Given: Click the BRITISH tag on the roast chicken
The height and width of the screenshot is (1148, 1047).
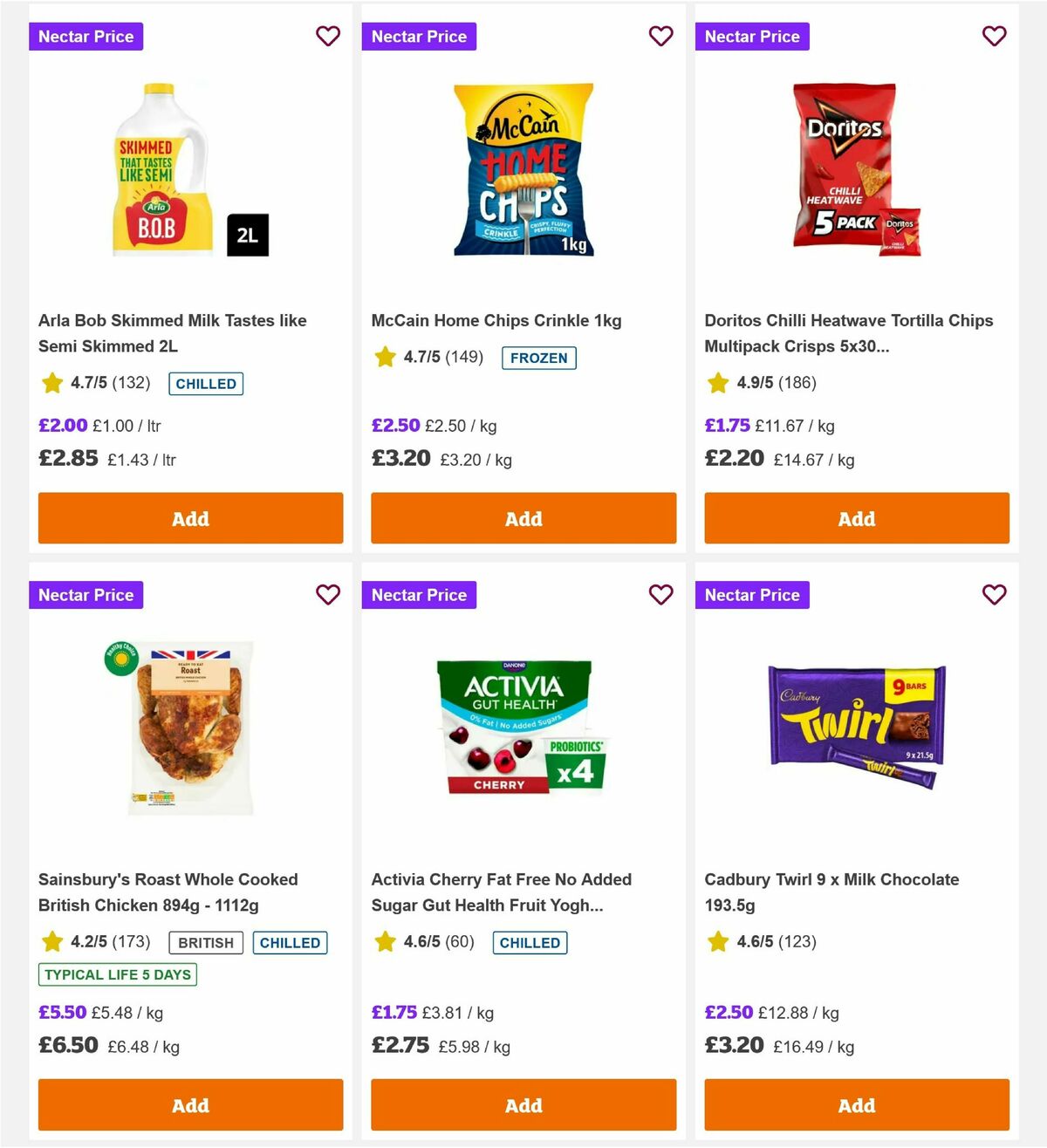Looking at the screenshot, I should click(x=205, y=942).
